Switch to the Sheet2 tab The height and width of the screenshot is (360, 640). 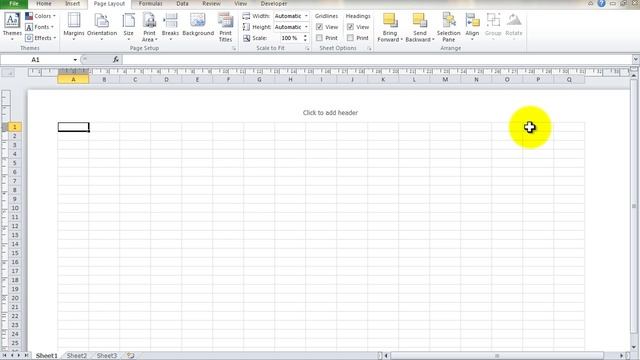(x=76, y=356)
